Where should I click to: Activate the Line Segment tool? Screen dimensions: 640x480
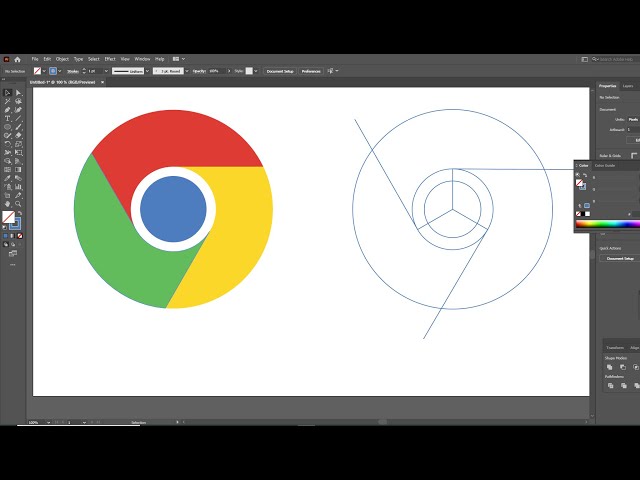click(x=18, y=118)
